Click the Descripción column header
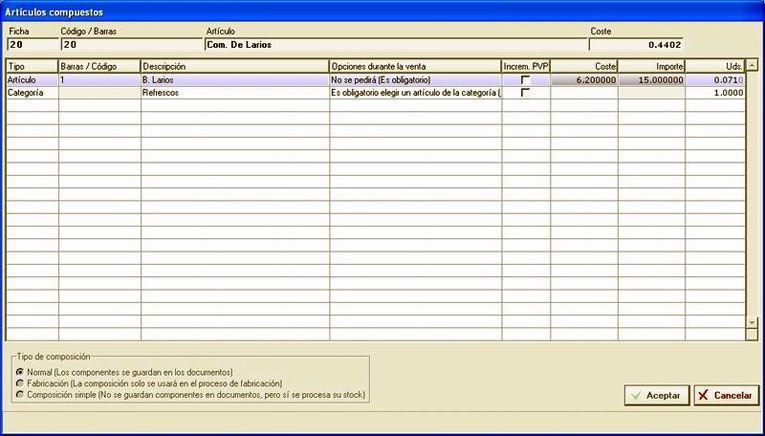This screenshot has height=436, width=765. (235, 66)
